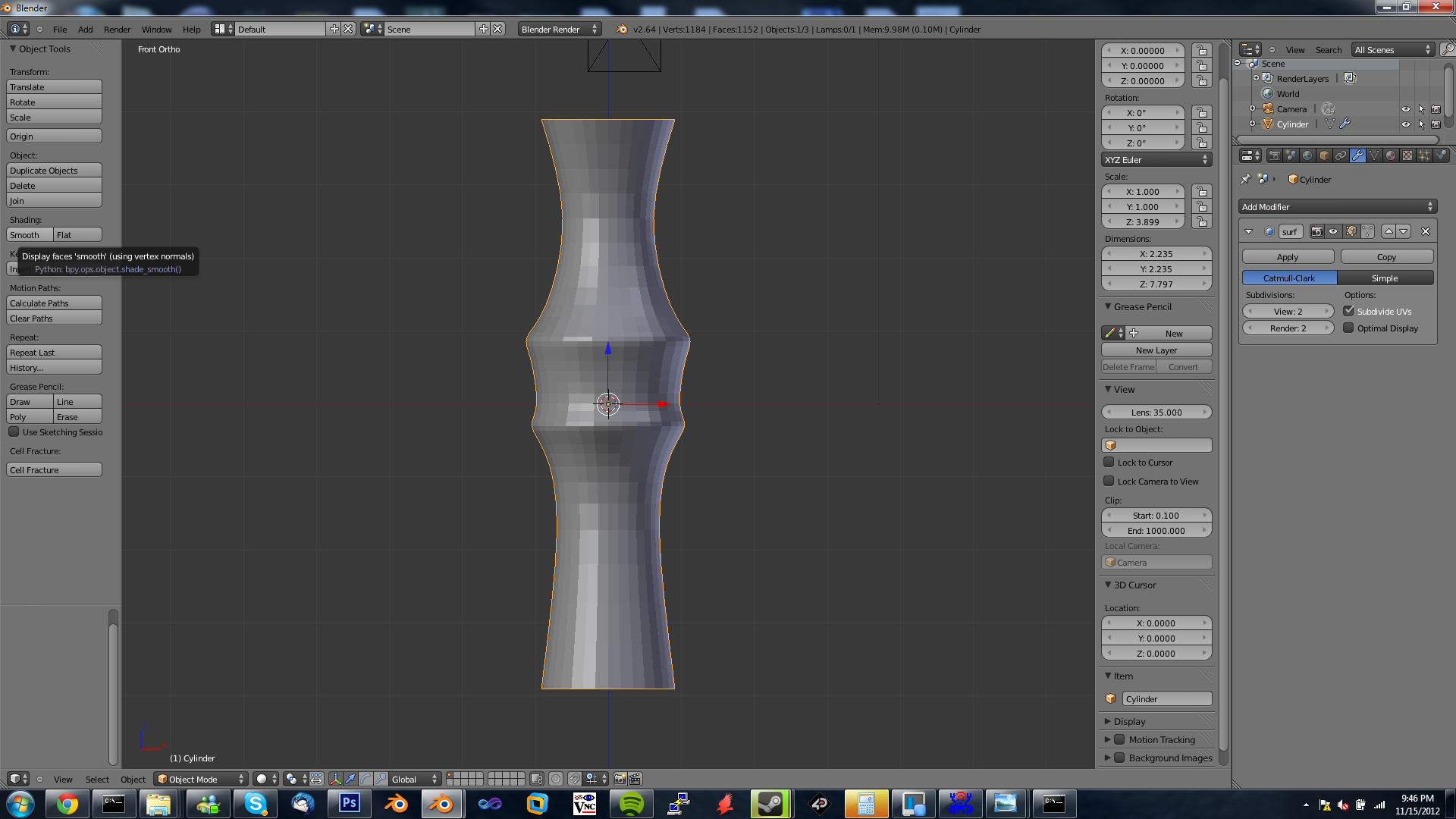Toggle Cylinder visibility eye in outliner
The width and height of the screenshot is (1456, 819).
pyautogui.click(x=1405, y=124)
